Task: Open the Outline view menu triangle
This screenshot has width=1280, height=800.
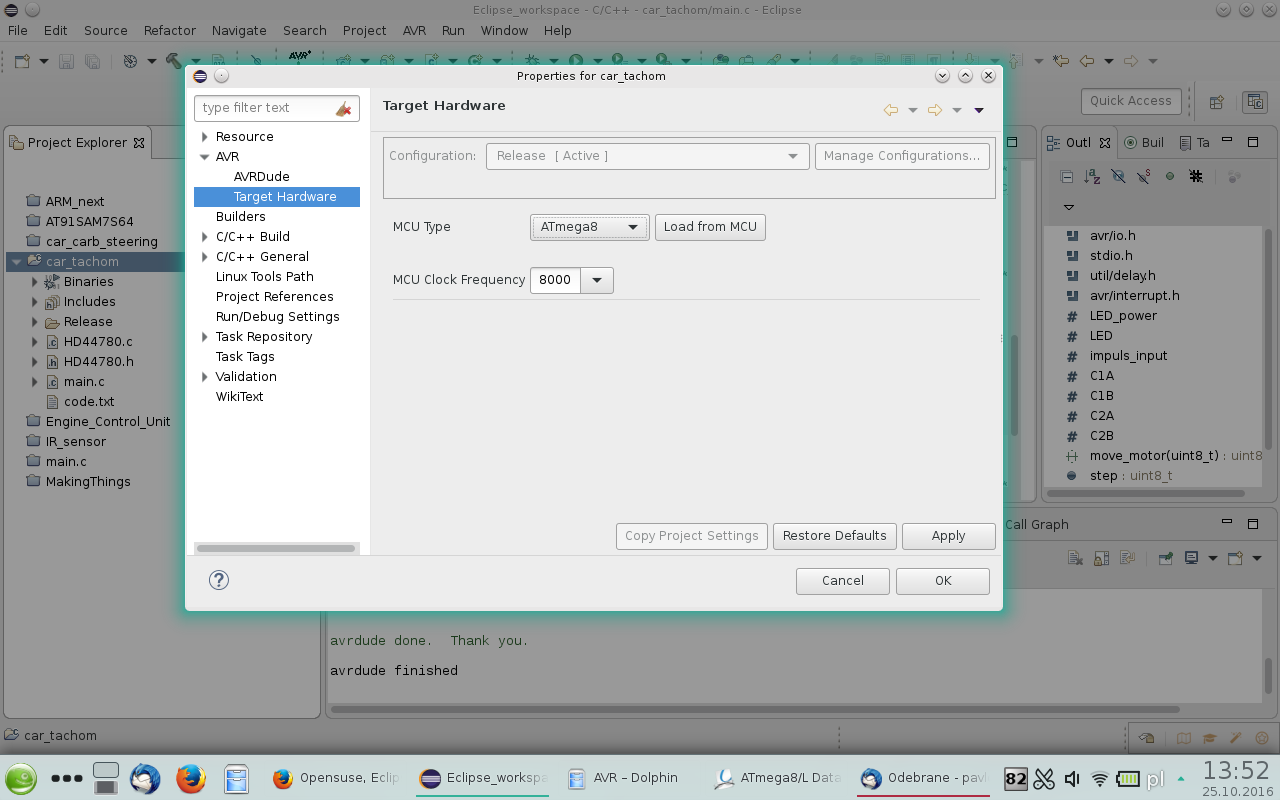Action: point(1068,207)
